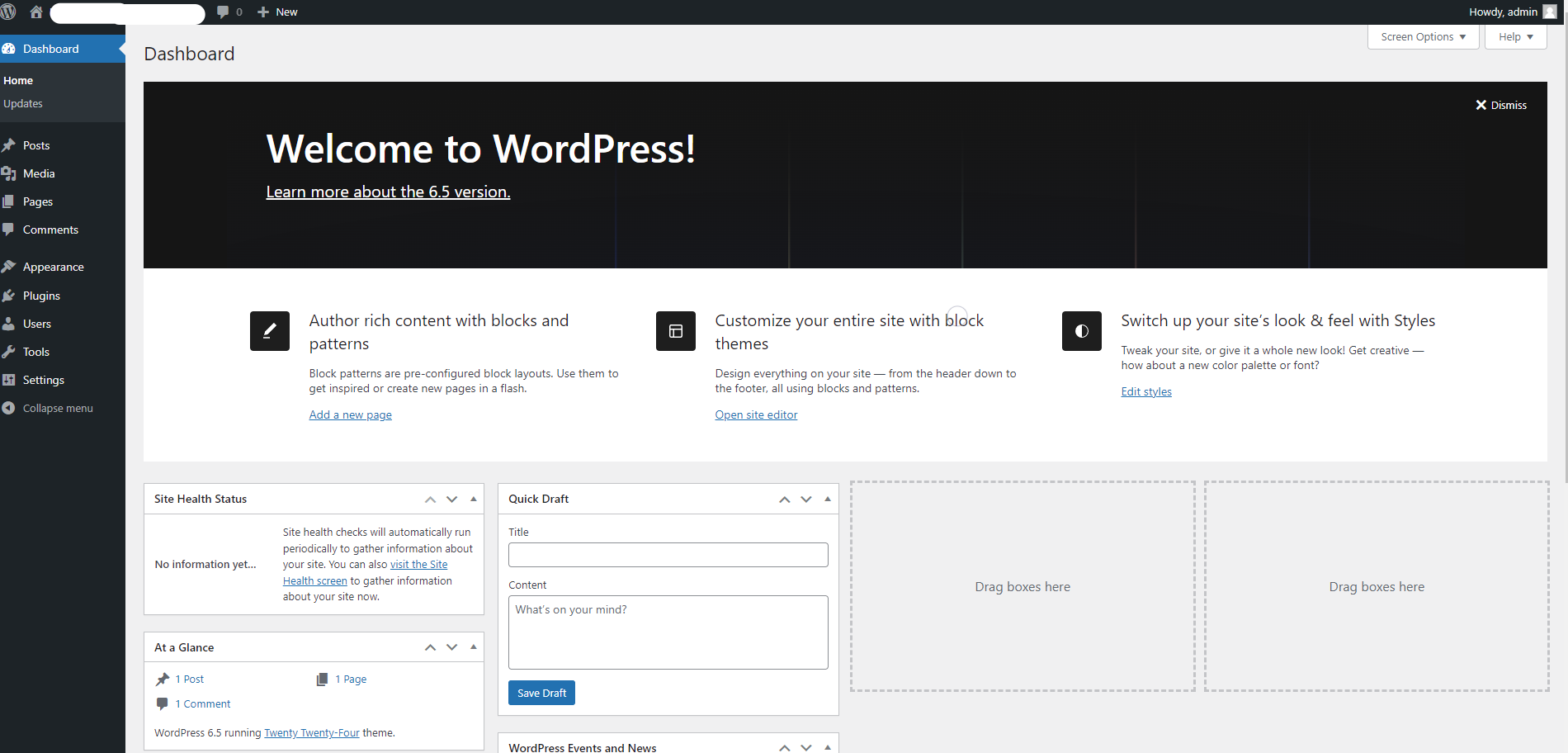
Task: Click the Settings icon in sidebar
Action: tap(9, 380)
